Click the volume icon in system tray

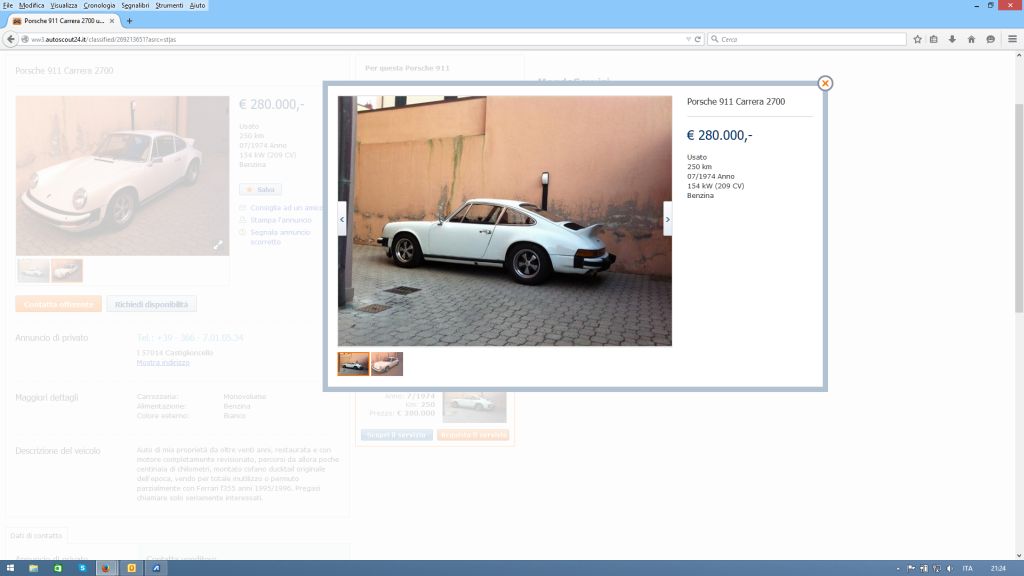[x=950, y=568]
